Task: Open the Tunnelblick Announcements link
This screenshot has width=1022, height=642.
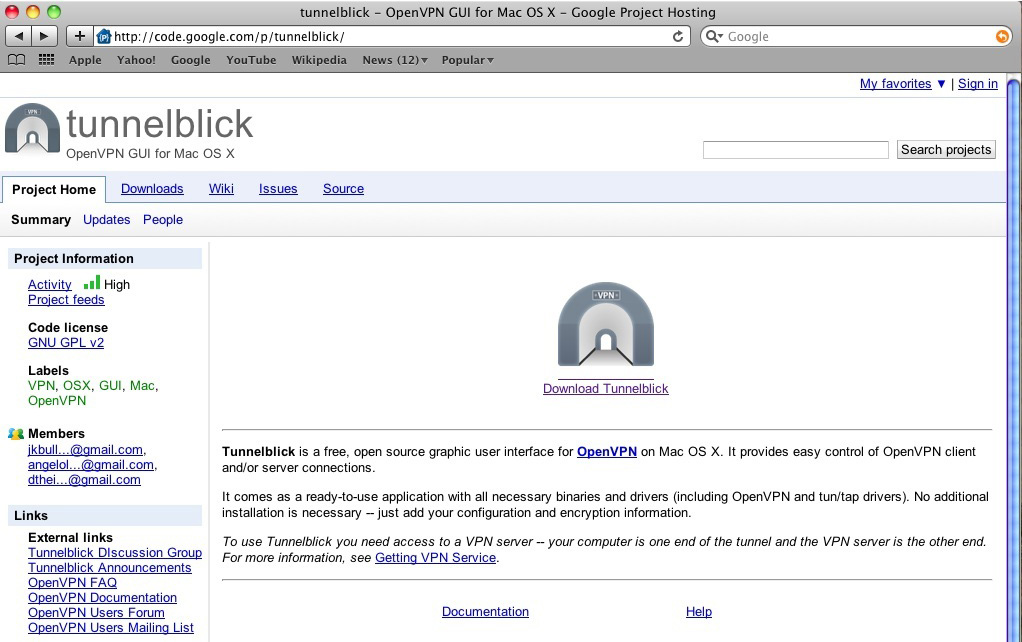Action: (x=110, y=568)
